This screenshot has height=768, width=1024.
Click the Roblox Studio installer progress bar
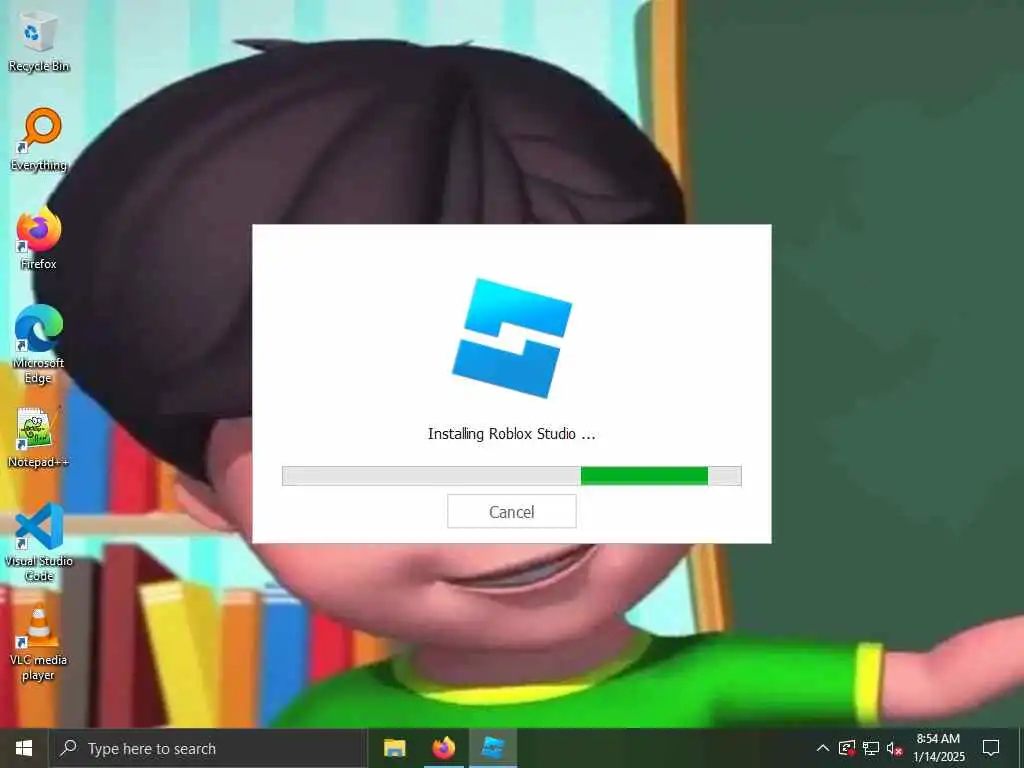click(x=511, y=475)
